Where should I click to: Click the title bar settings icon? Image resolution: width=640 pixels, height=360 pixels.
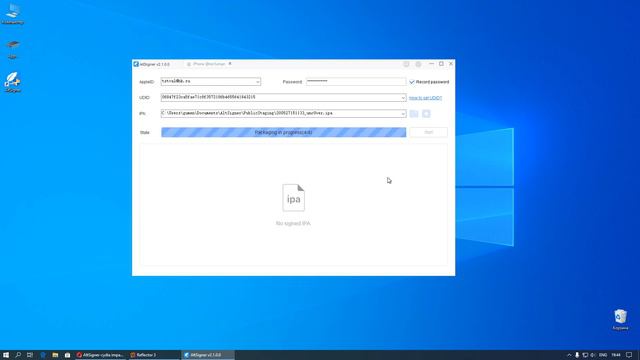point(418,64)
